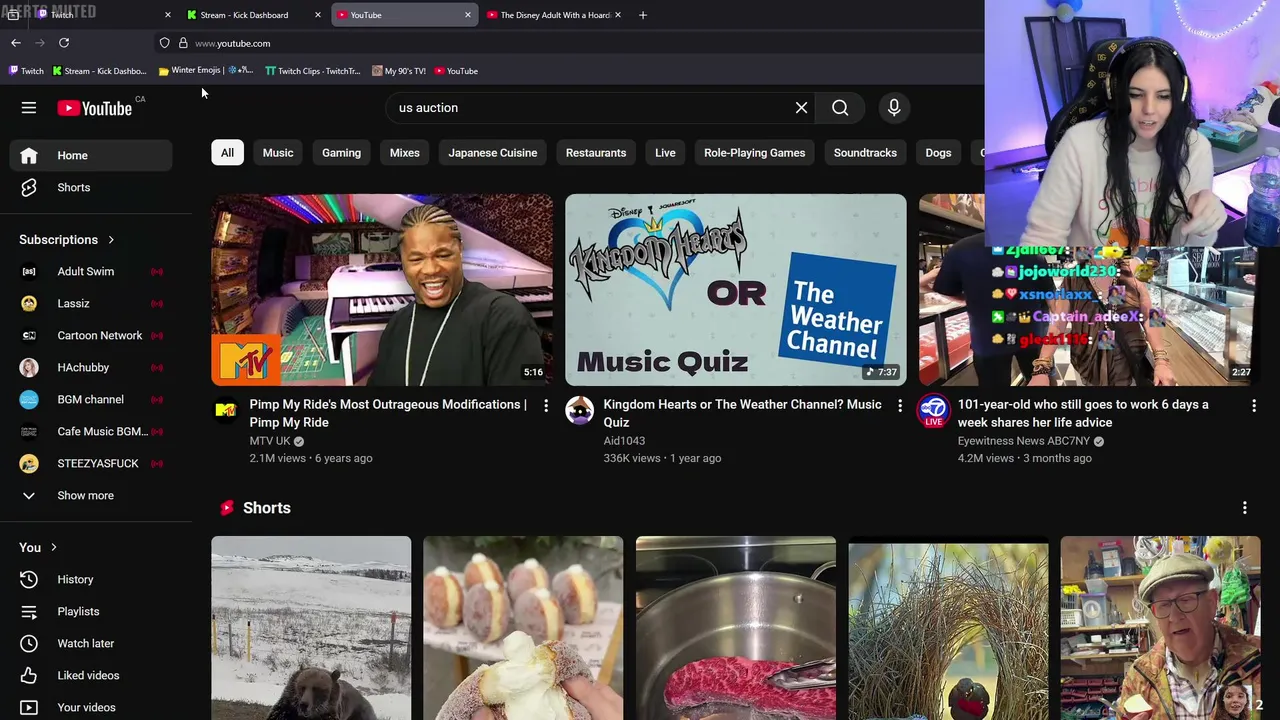
Task: Play Kingdom Hearts Music Quiz thumbnail
Action: (x=736, y=290)
